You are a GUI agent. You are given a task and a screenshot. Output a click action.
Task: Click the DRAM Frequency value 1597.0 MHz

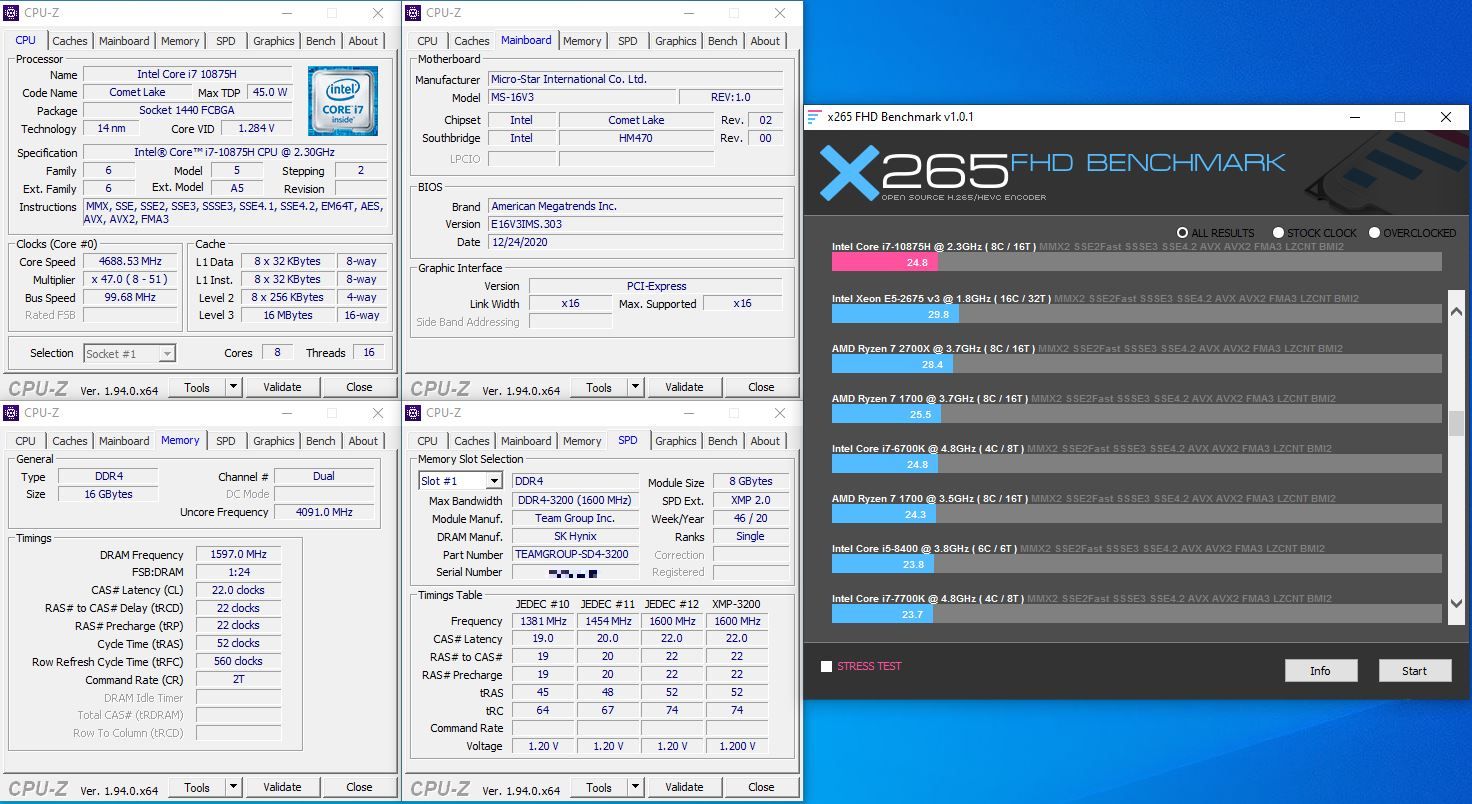(238, 555)
